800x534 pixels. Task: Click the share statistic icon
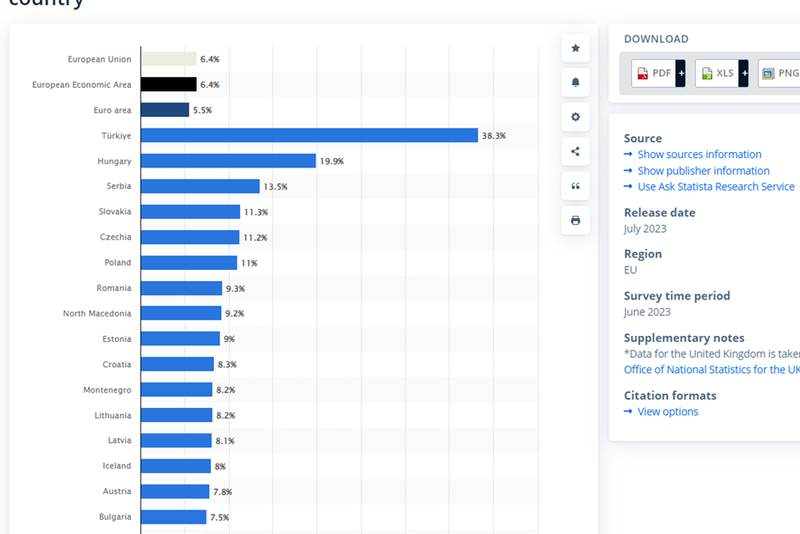(575, 152)
